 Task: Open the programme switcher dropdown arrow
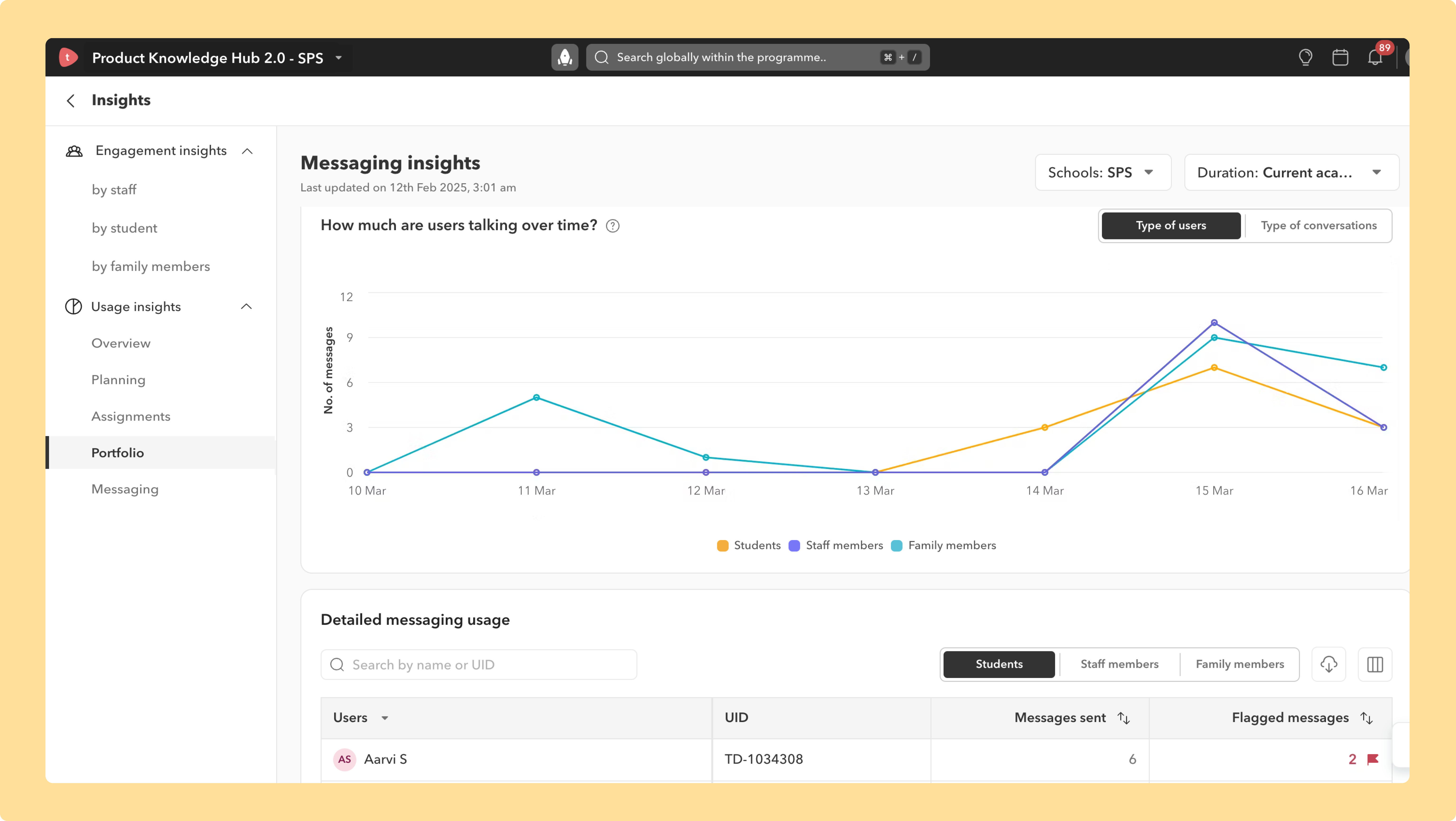coord(339,58)
